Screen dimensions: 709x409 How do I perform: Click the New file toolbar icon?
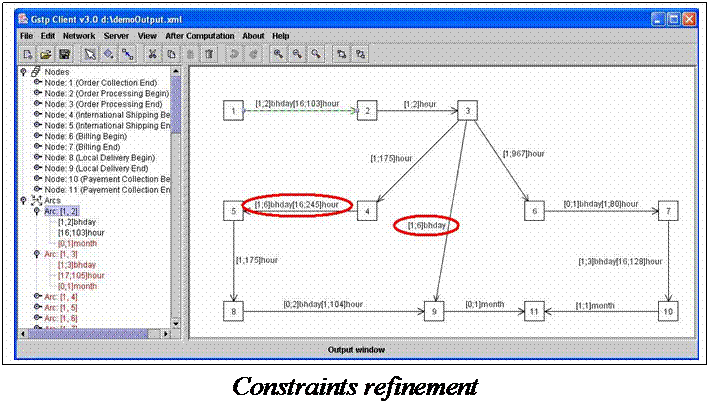[x=28, y=53]
